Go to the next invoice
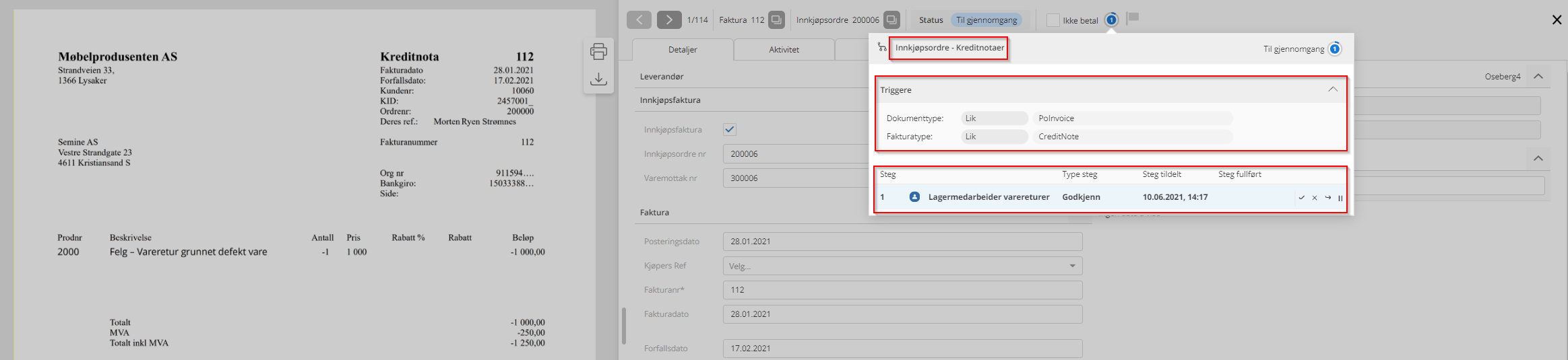The height and width of the screenshot is (360, 1568). [668, 20]
